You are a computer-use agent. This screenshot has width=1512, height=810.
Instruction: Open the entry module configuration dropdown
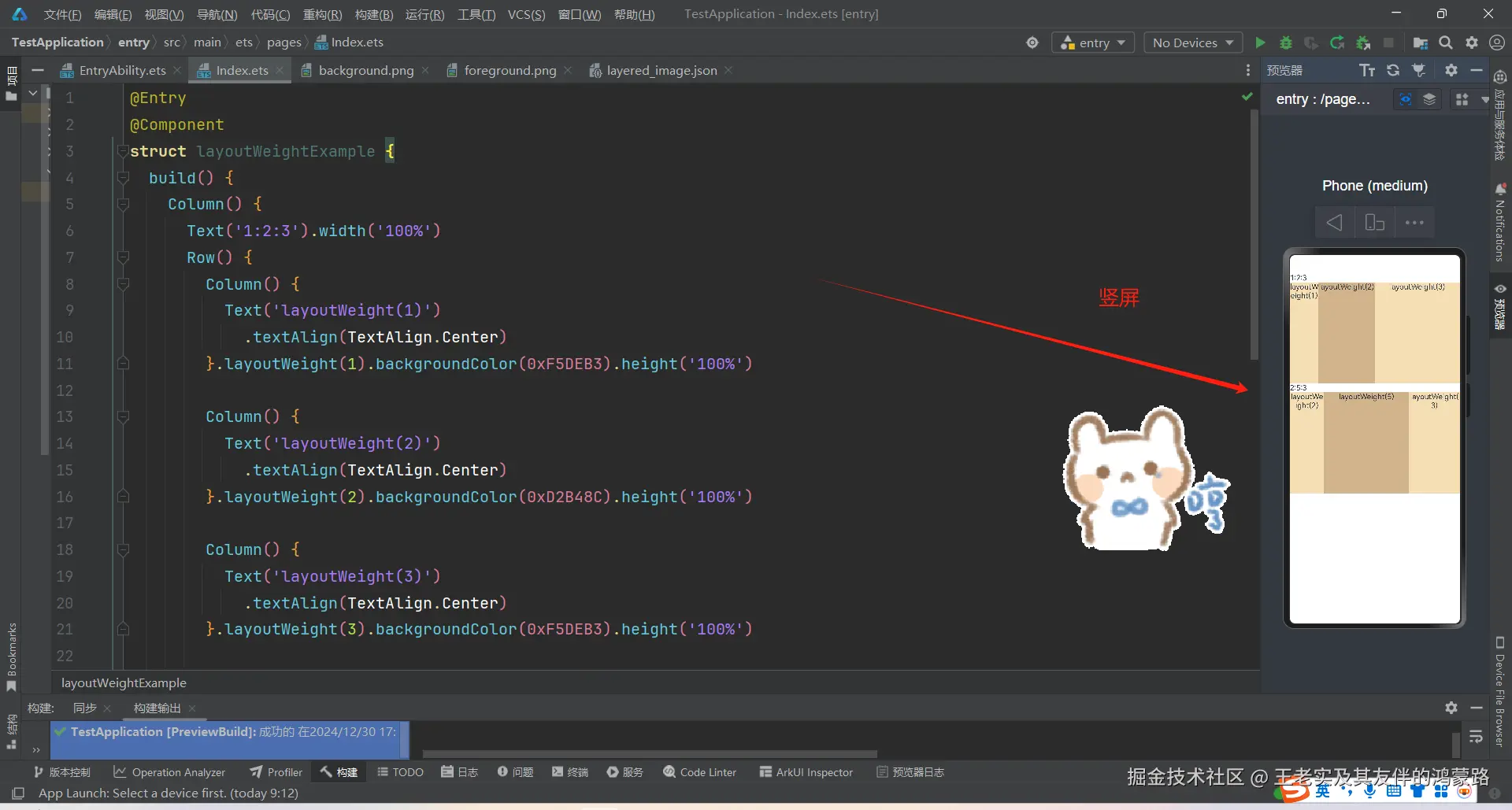pos(1093,43)
